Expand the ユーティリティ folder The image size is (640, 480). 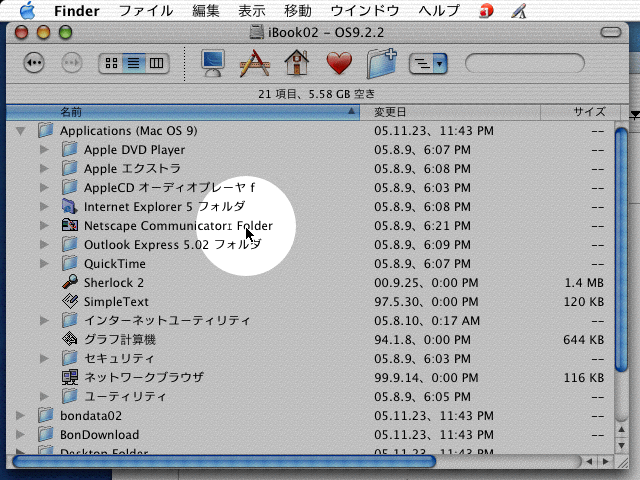pos(44,397)
